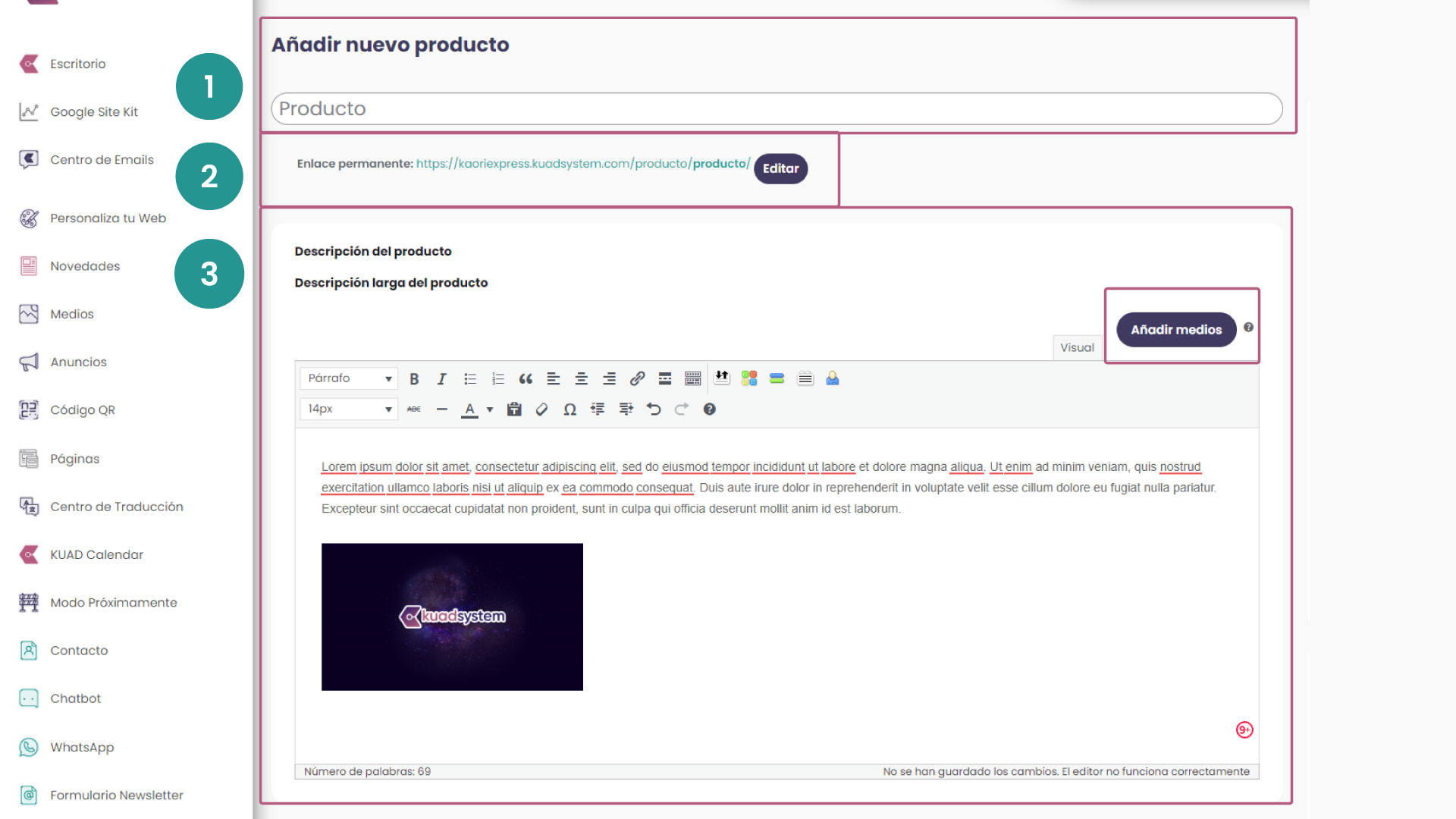The width and height of the screenshot is (1456, 819).
Task: Open Novedades in the sidebar
Action: pyautogui.click(x=85, y=266)
